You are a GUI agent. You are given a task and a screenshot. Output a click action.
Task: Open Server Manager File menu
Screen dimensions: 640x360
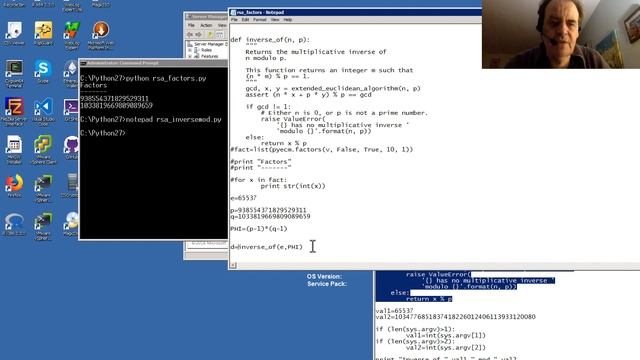191,25
